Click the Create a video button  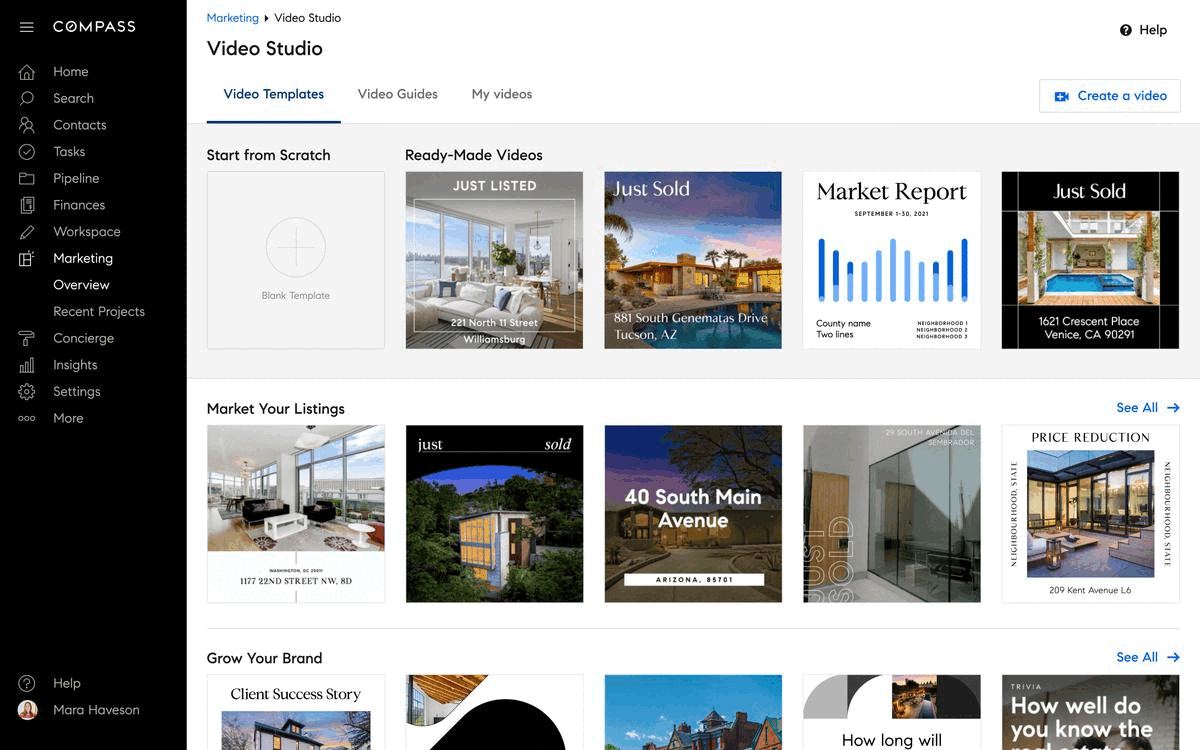click(1110, 96)
